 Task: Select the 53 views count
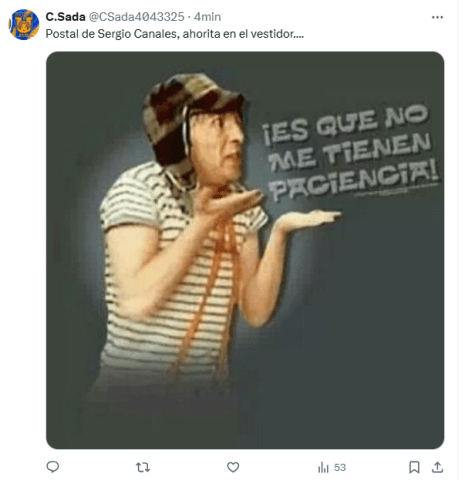[x=340, y=467]
